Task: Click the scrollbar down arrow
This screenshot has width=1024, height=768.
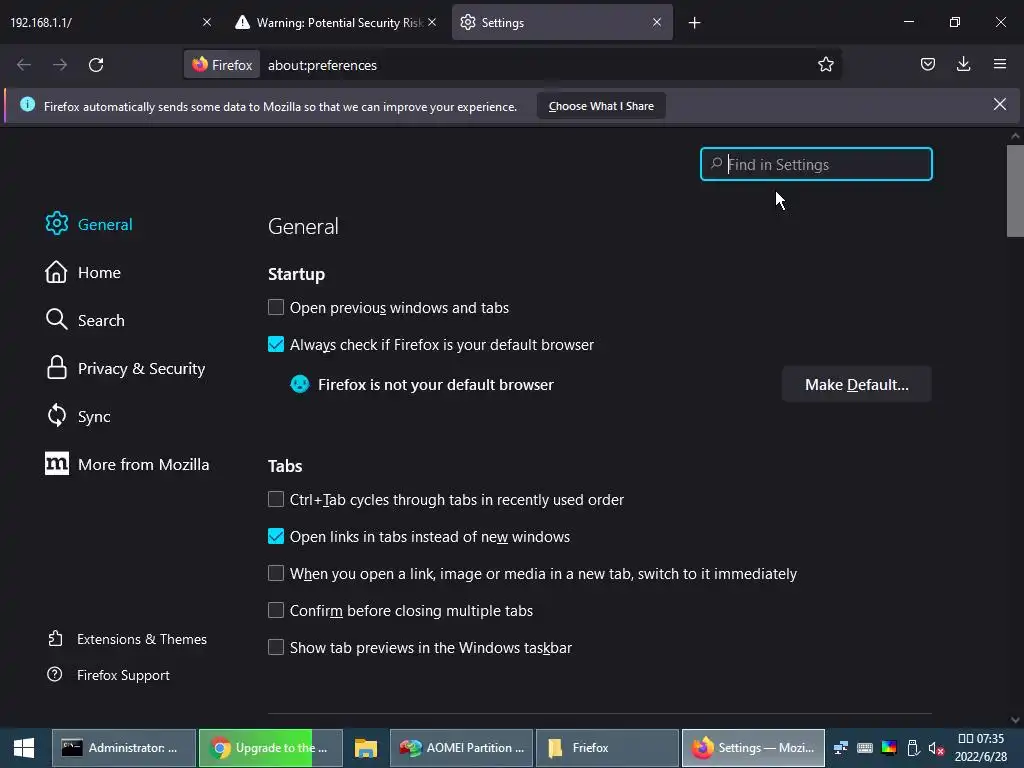Action: 1014,720
